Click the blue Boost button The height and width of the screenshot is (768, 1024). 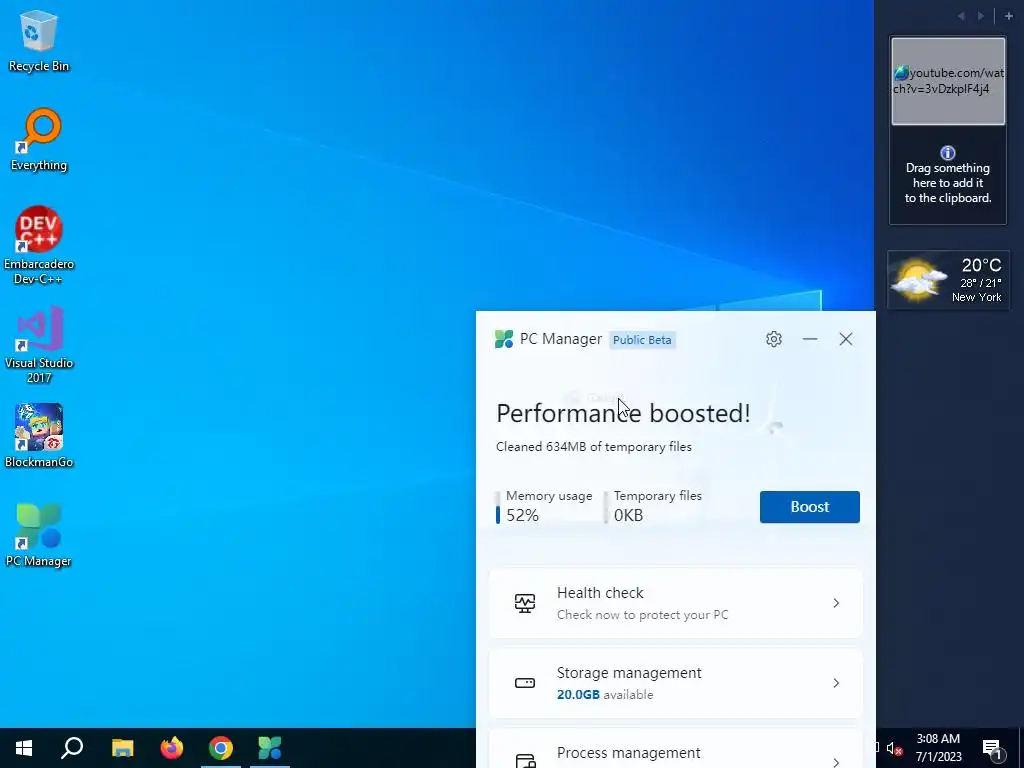810,507
